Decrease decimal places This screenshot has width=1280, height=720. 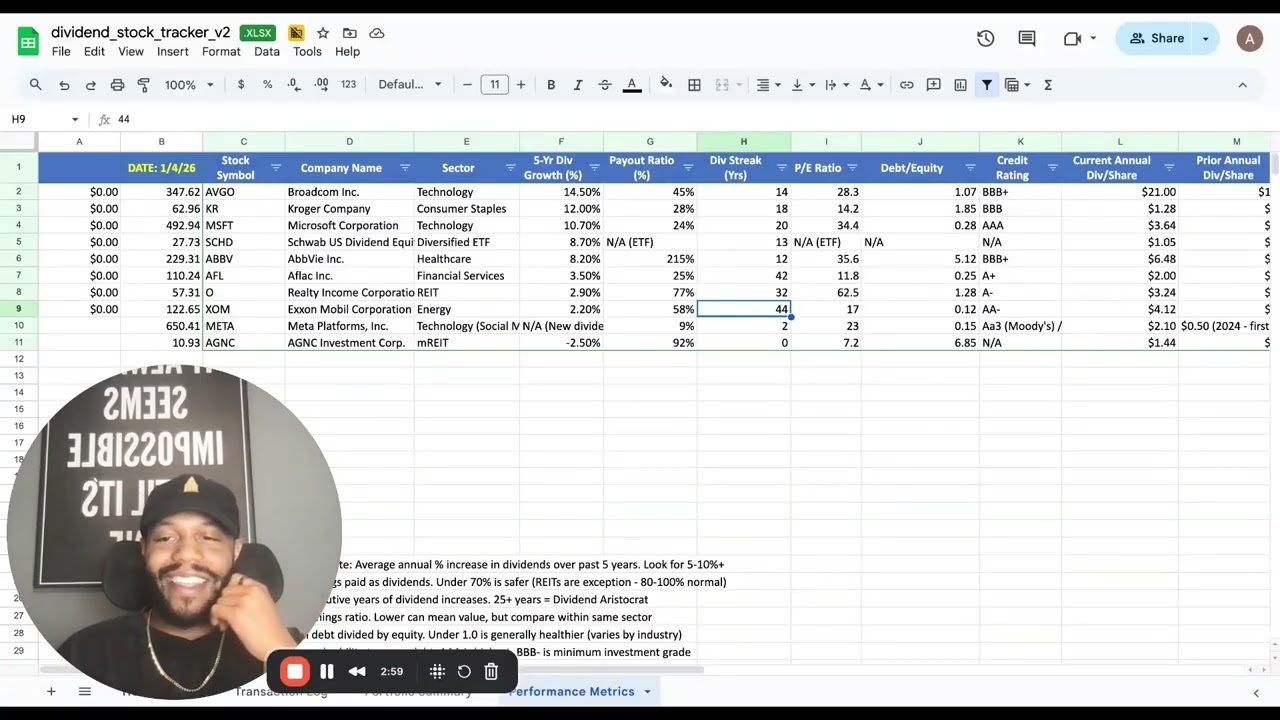click(294, 85)
